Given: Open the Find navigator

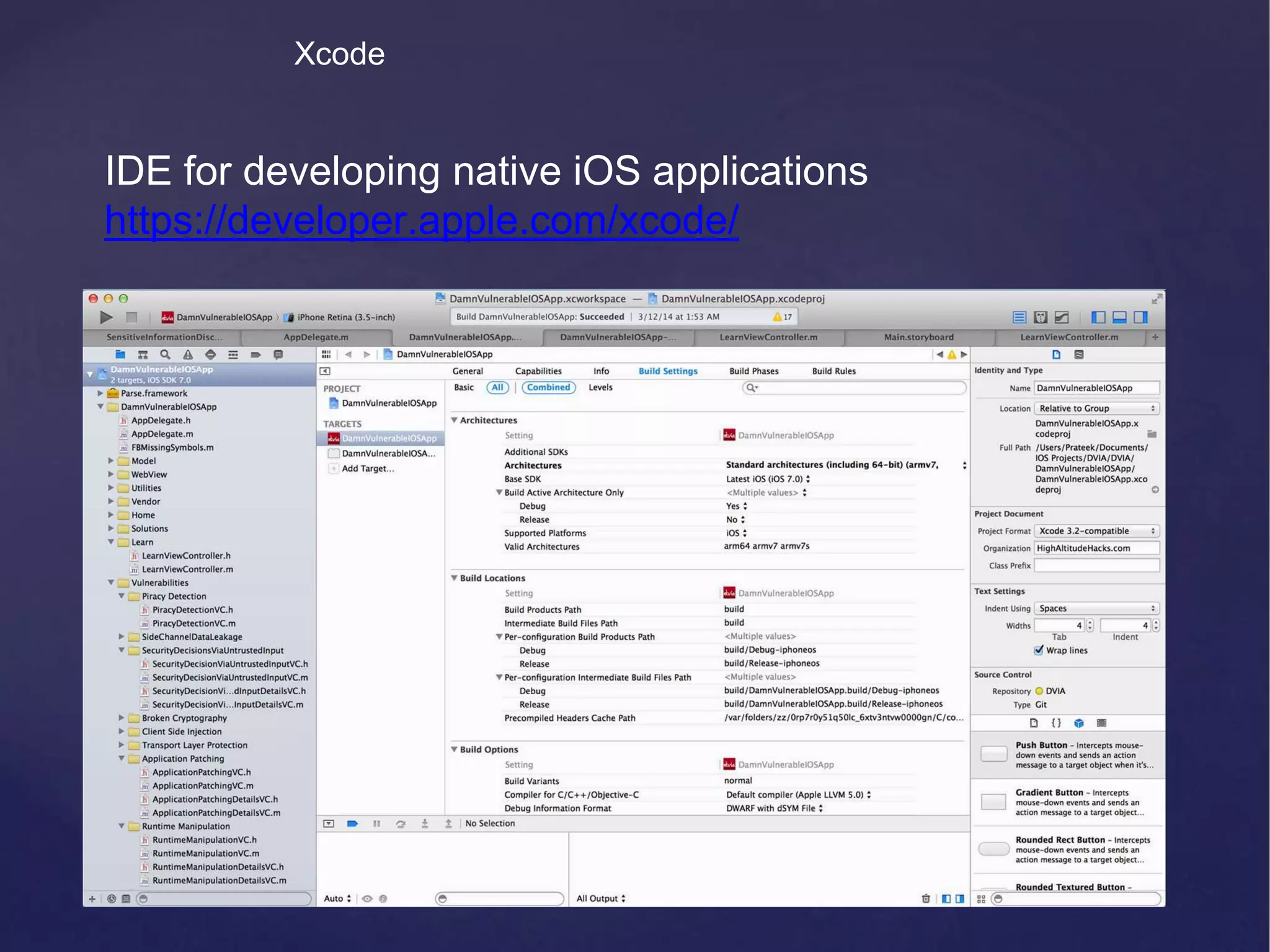Looking at the screenshot, I should click(x=165, y=355).
